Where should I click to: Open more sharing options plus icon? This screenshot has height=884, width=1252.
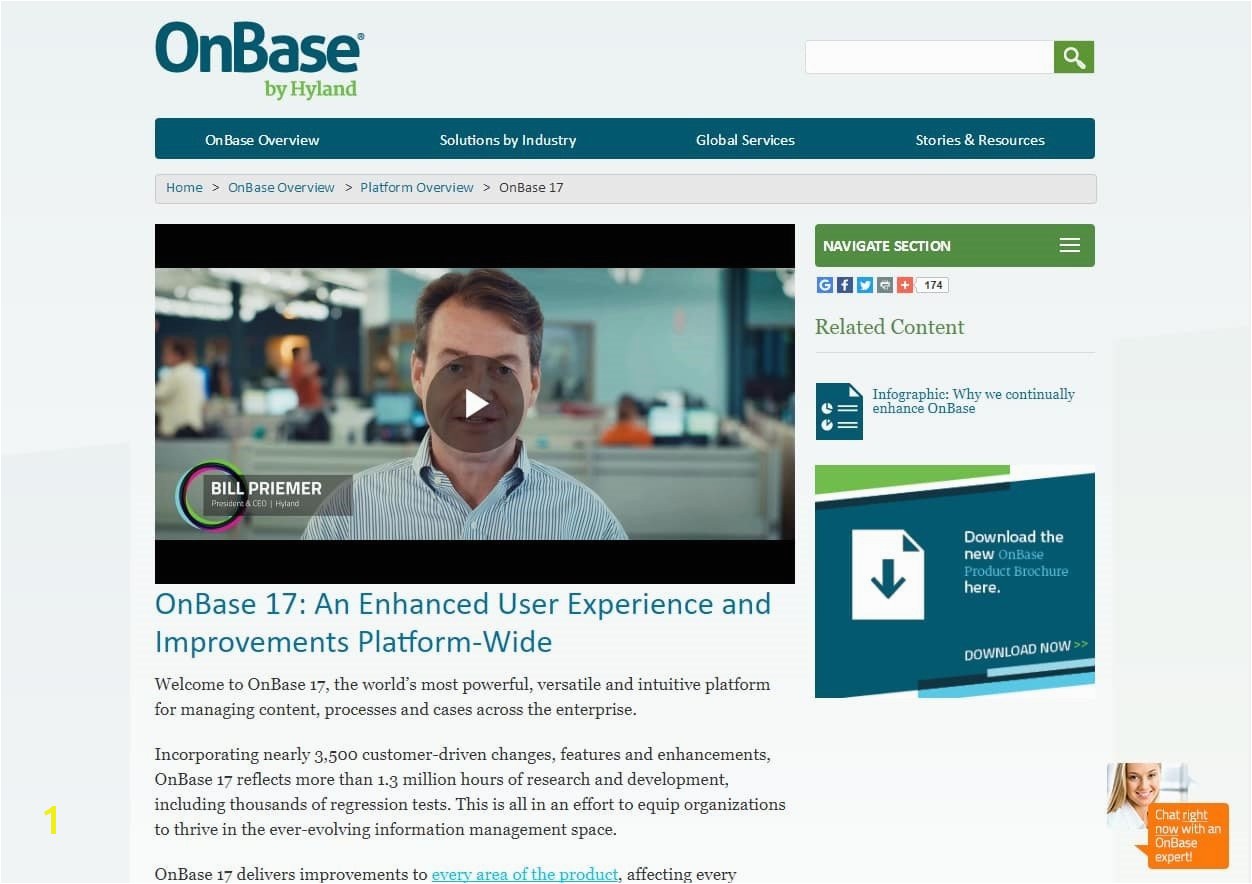point(905,285)
